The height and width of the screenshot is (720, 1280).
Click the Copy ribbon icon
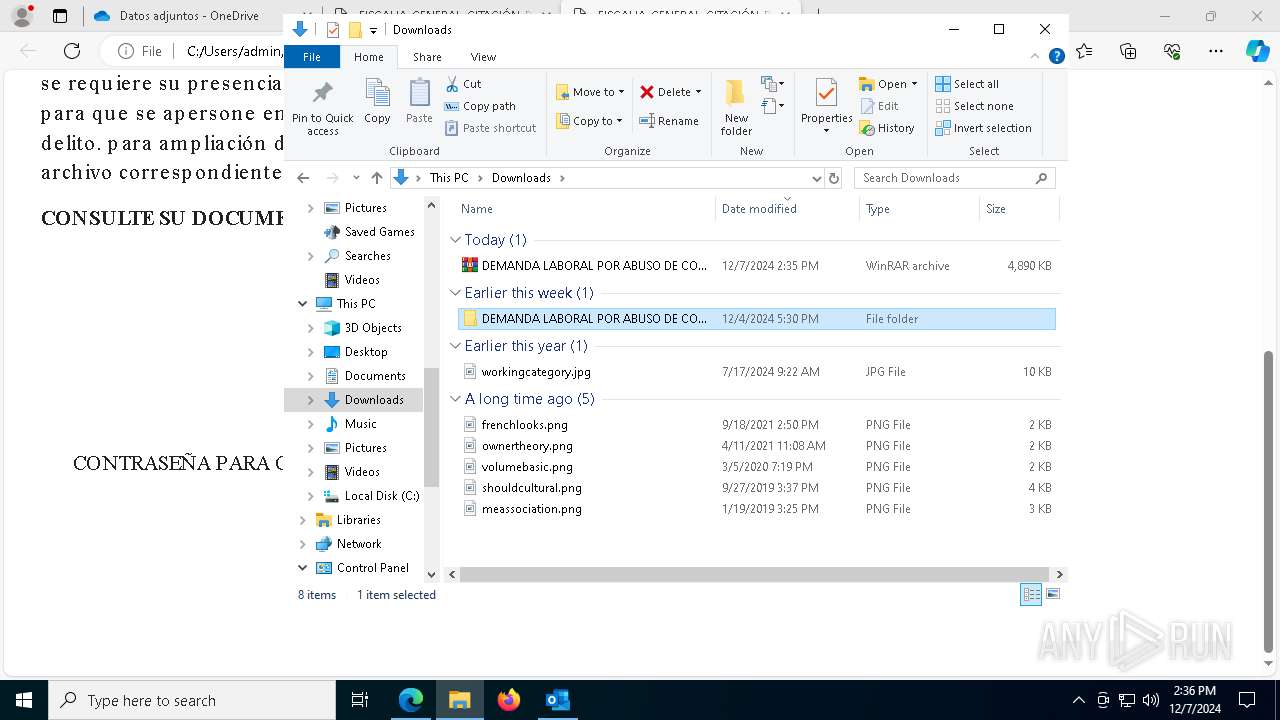(377, 102)
